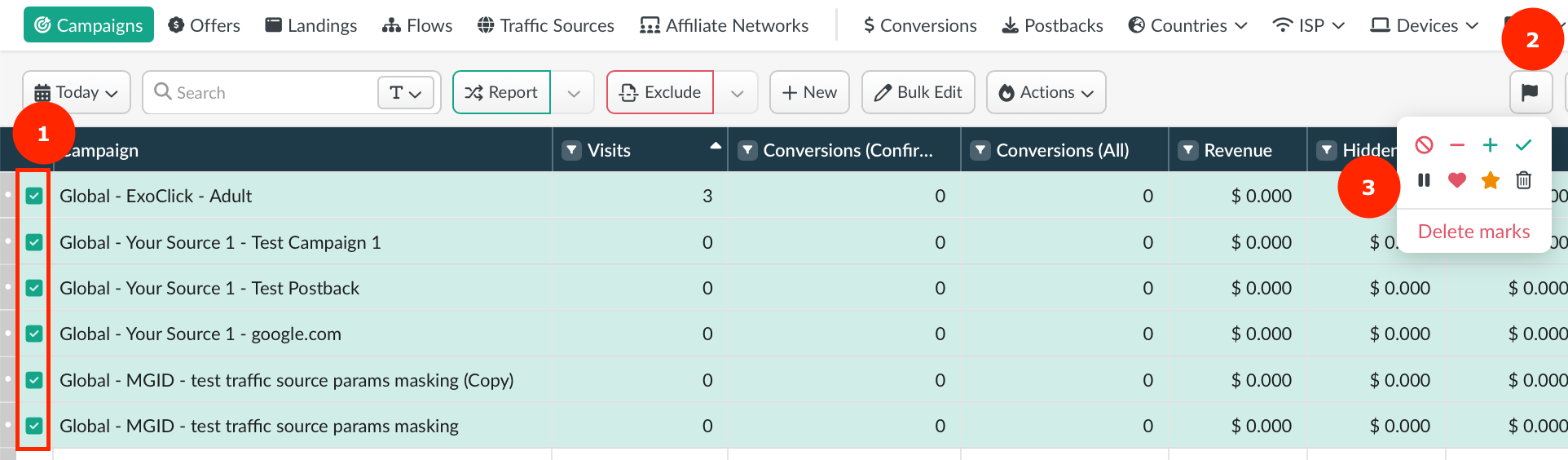1568x460 pixels.
Task: Open the flag marks button
Action: click(x=1530, y=93)
